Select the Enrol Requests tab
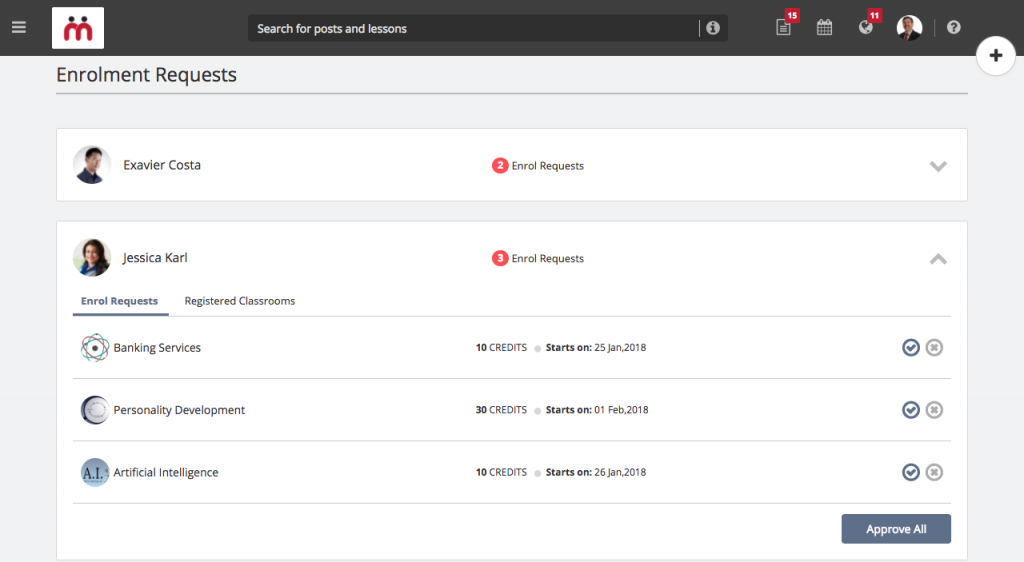The image size is (1024, 562). point(120,301)
